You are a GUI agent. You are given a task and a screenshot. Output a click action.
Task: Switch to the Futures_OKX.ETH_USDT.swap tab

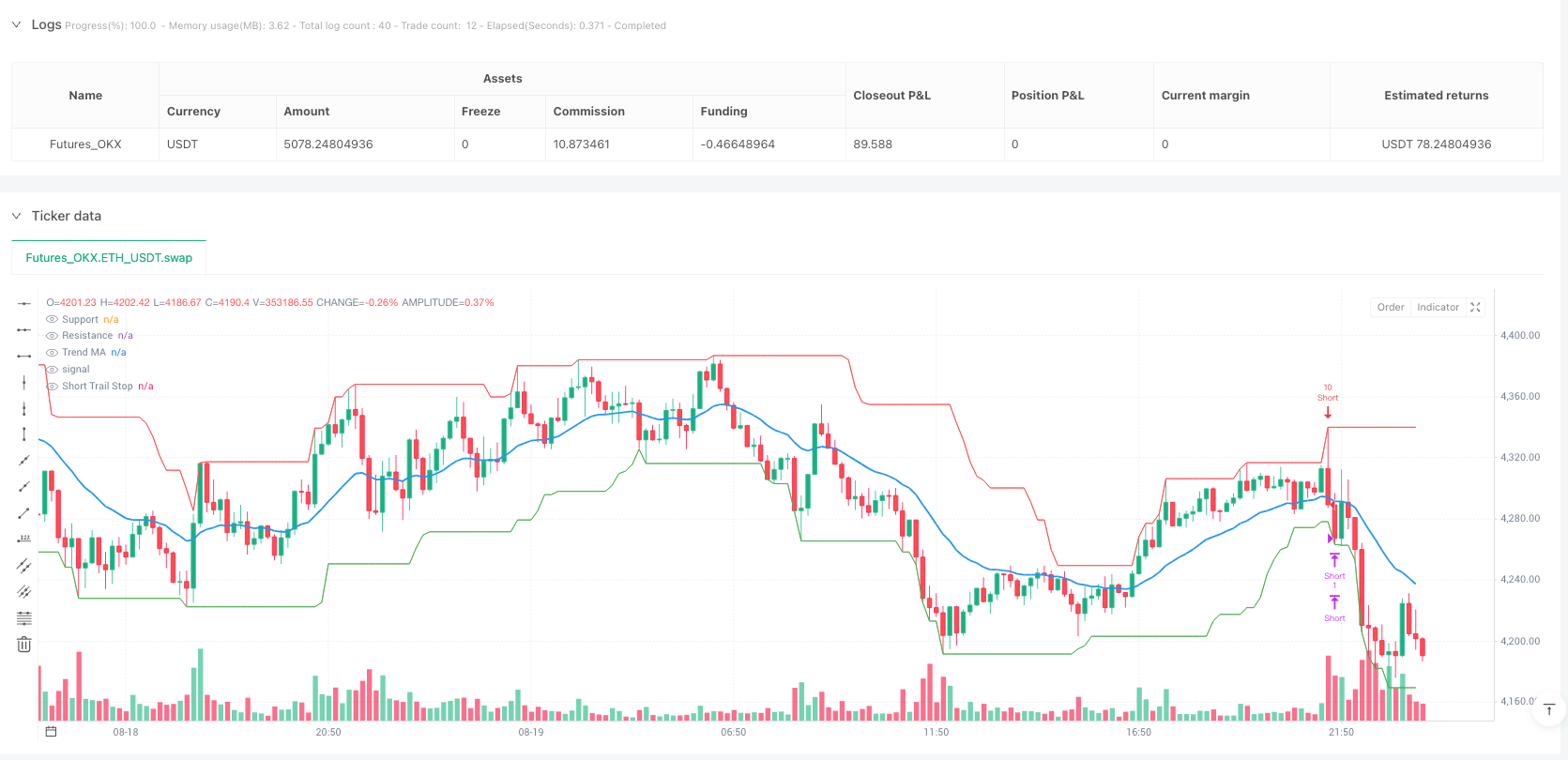point(109,258)
